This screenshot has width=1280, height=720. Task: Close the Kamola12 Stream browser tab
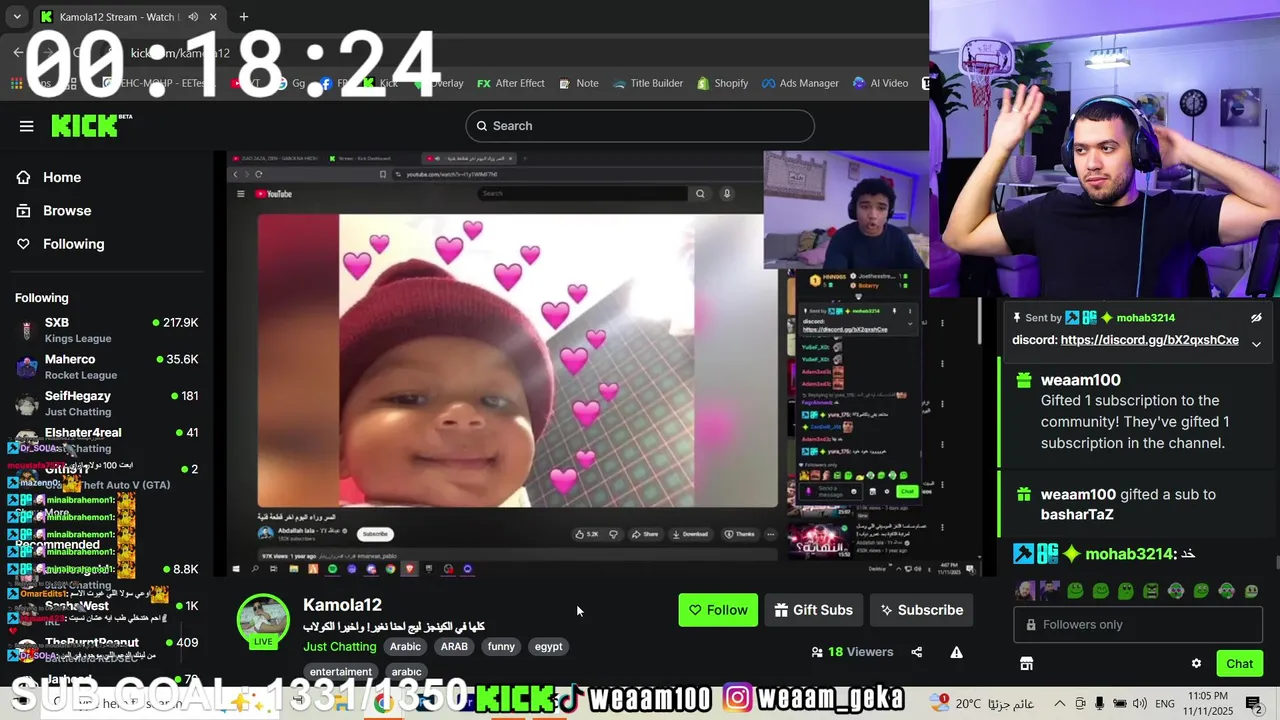213,17
